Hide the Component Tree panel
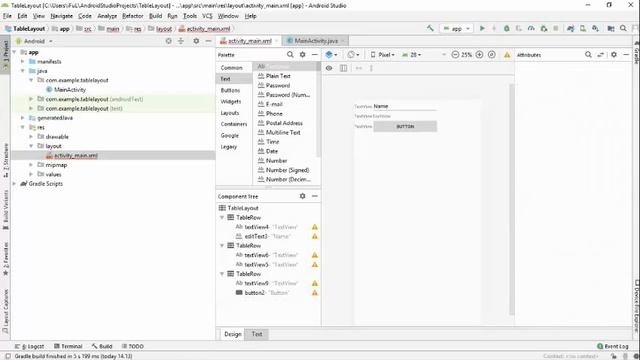Image resolution: width=640 pixels, height=360 pixels. click(x=315, y=196)
